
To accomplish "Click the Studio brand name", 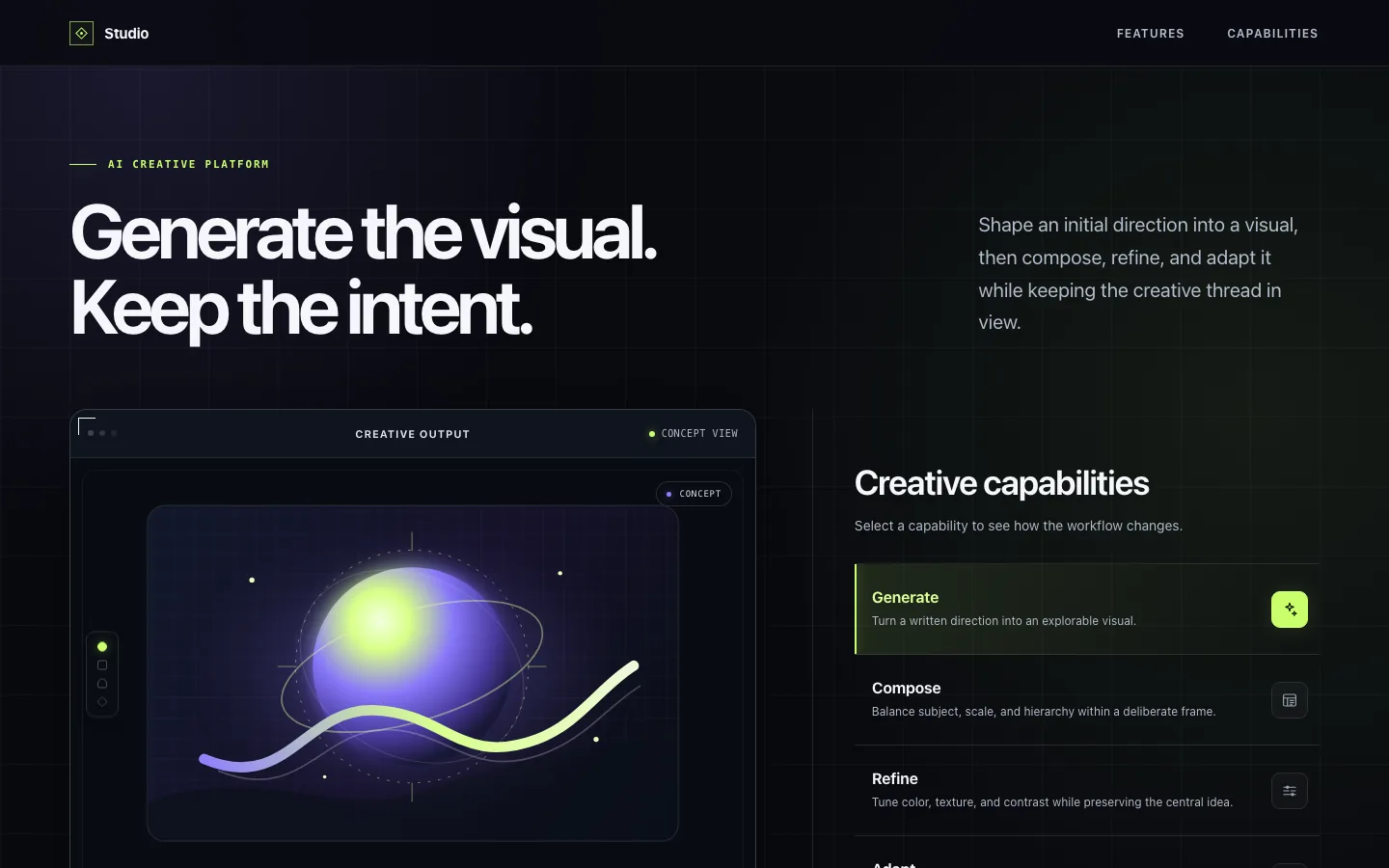I will point(126,34).
